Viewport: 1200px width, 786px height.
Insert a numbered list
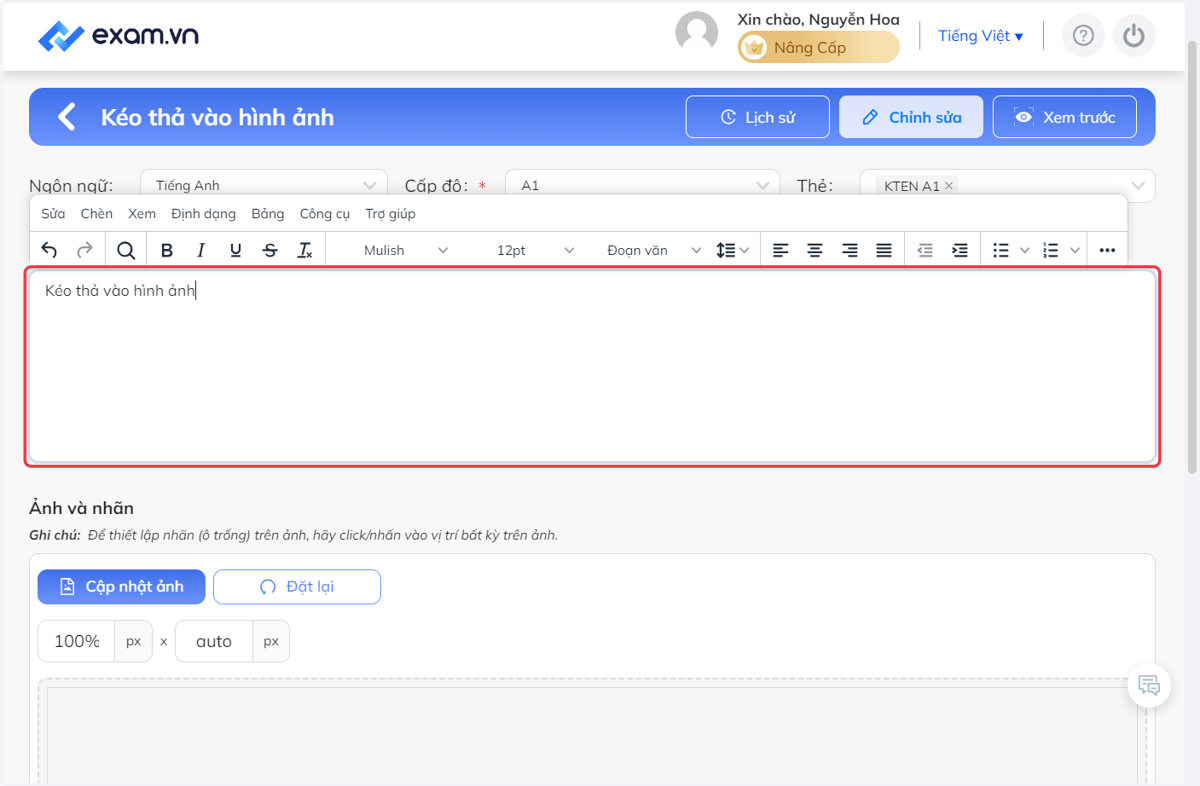(1051, 250)
